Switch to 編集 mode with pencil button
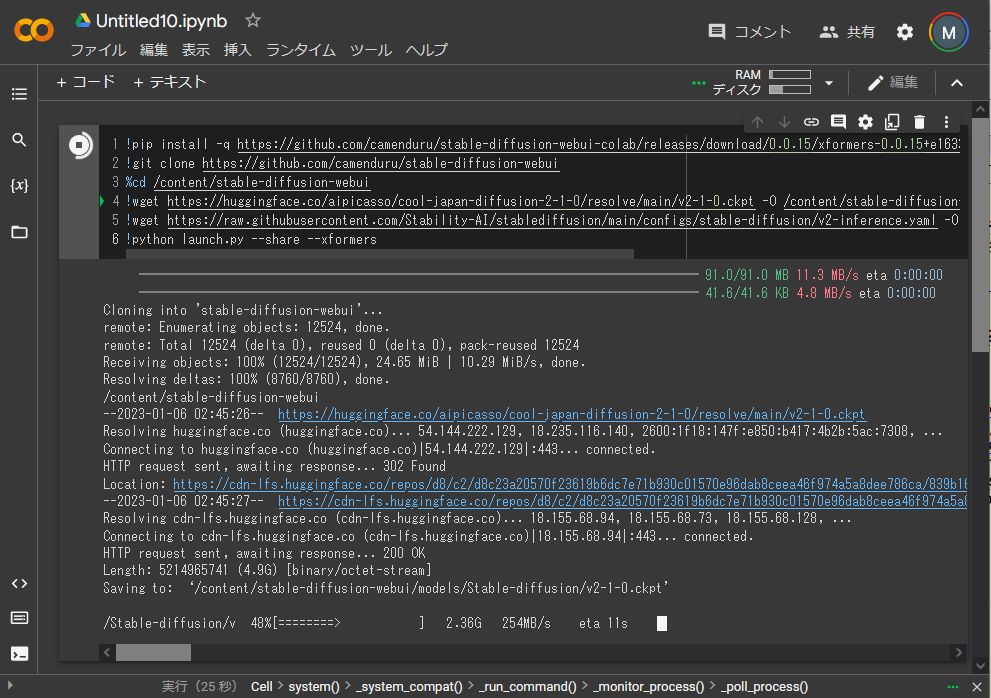 click(892, 83)
